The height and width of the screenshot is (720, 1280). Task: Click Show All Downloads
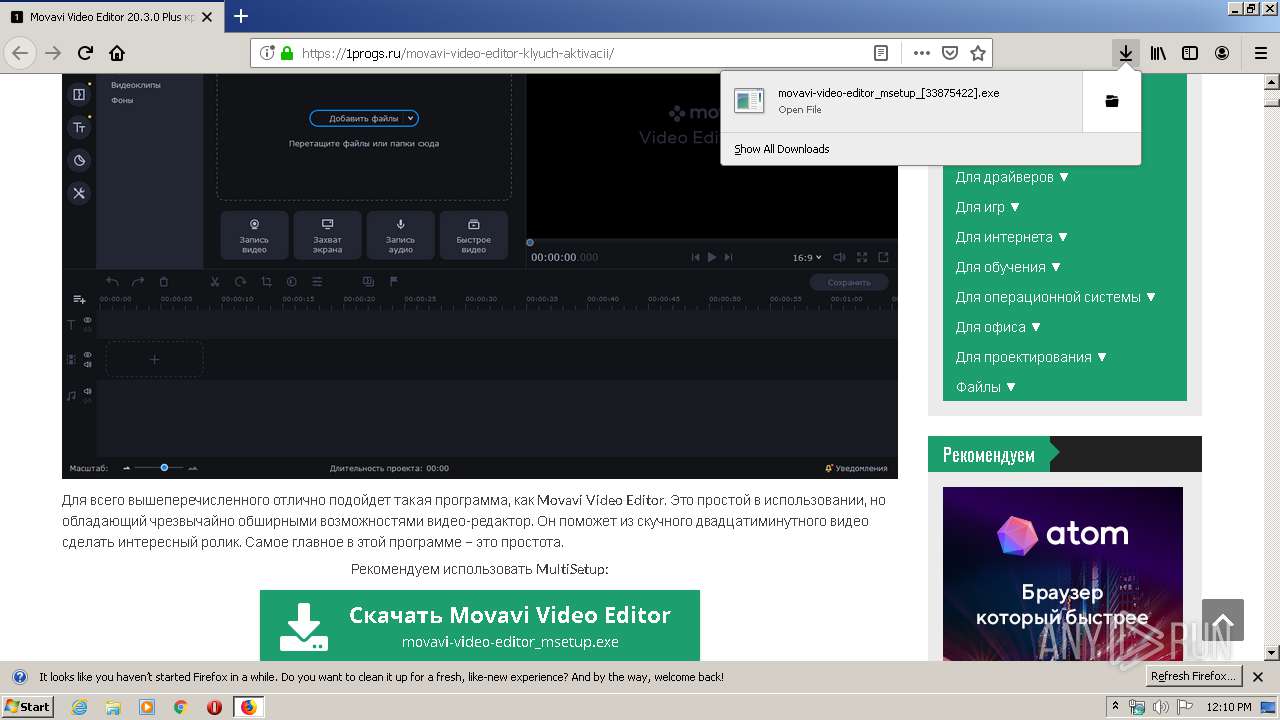tap(781, 149)
